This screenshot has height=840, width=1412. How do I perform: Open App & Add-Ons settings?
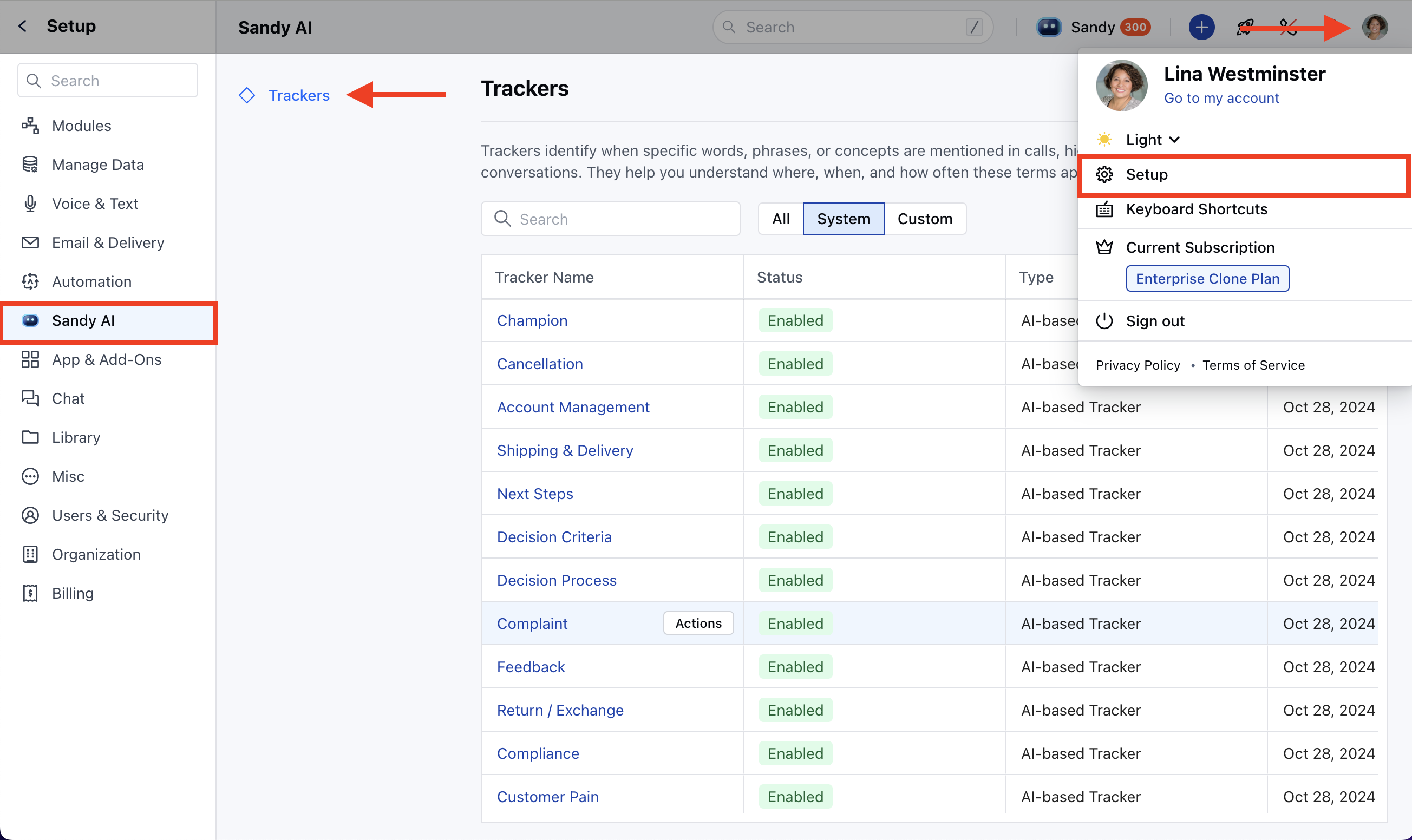click(108, 360)
